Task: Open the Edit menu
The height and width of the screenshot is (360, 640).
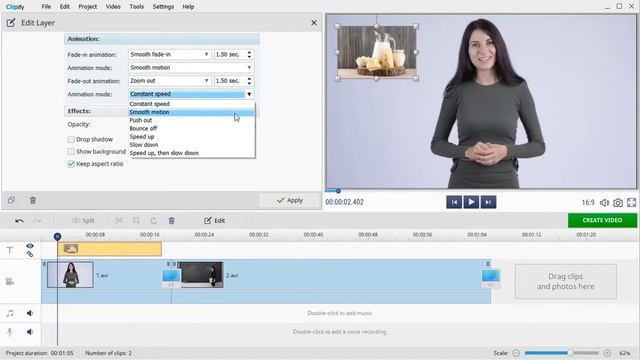Action: coord(64,7)
